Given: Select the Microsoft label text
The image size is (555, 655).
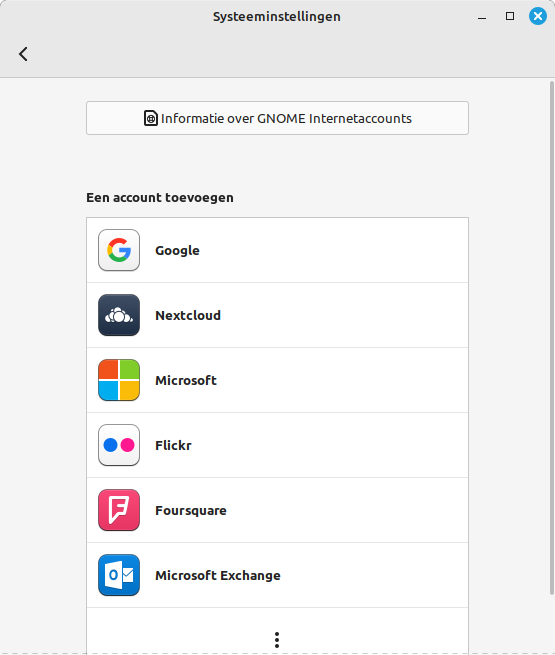Looking at the screenshot, I should 186,380.
